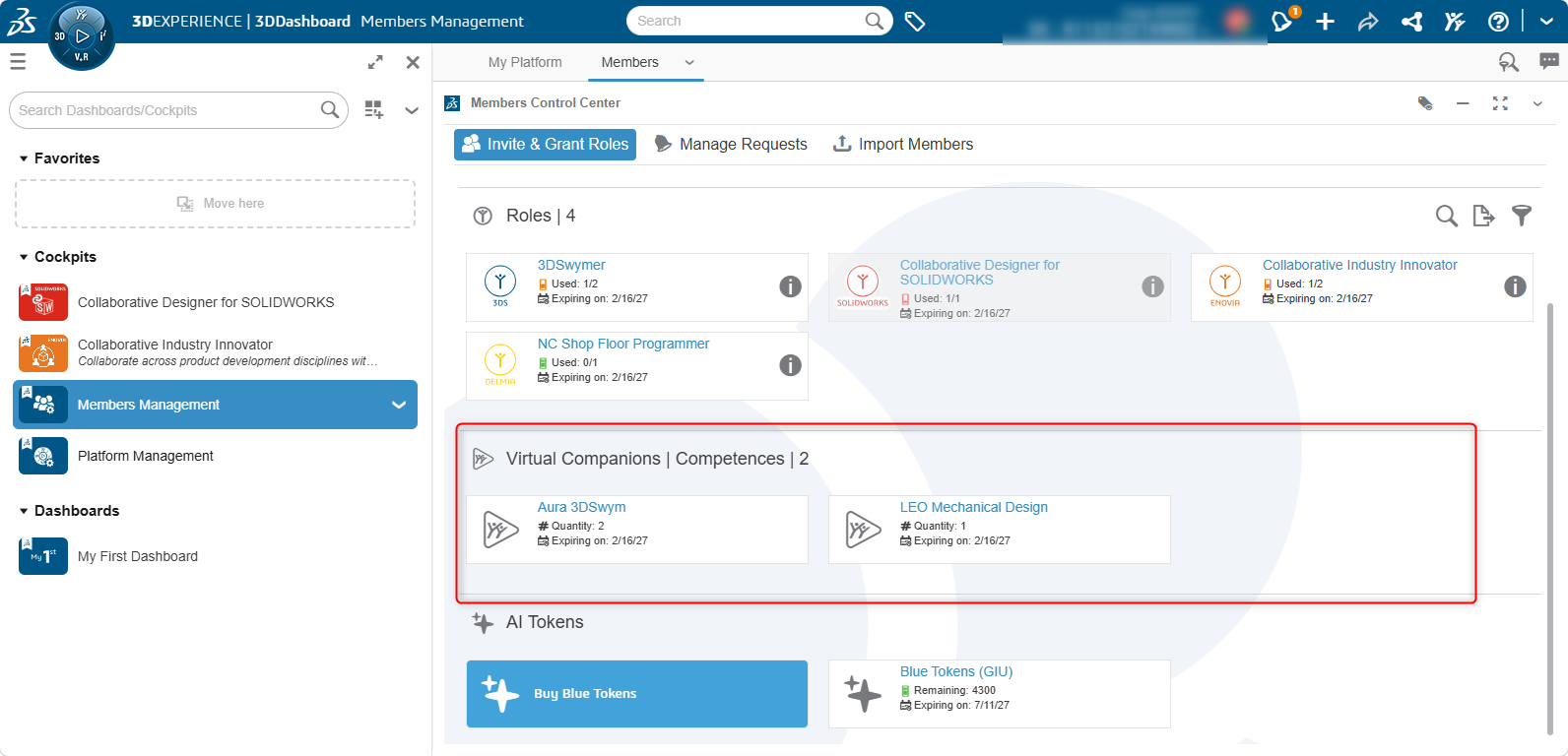Open the LEO Mechanical Design link
The height and width of the screenshot is (756, 1568).
[x=974, y=507]
